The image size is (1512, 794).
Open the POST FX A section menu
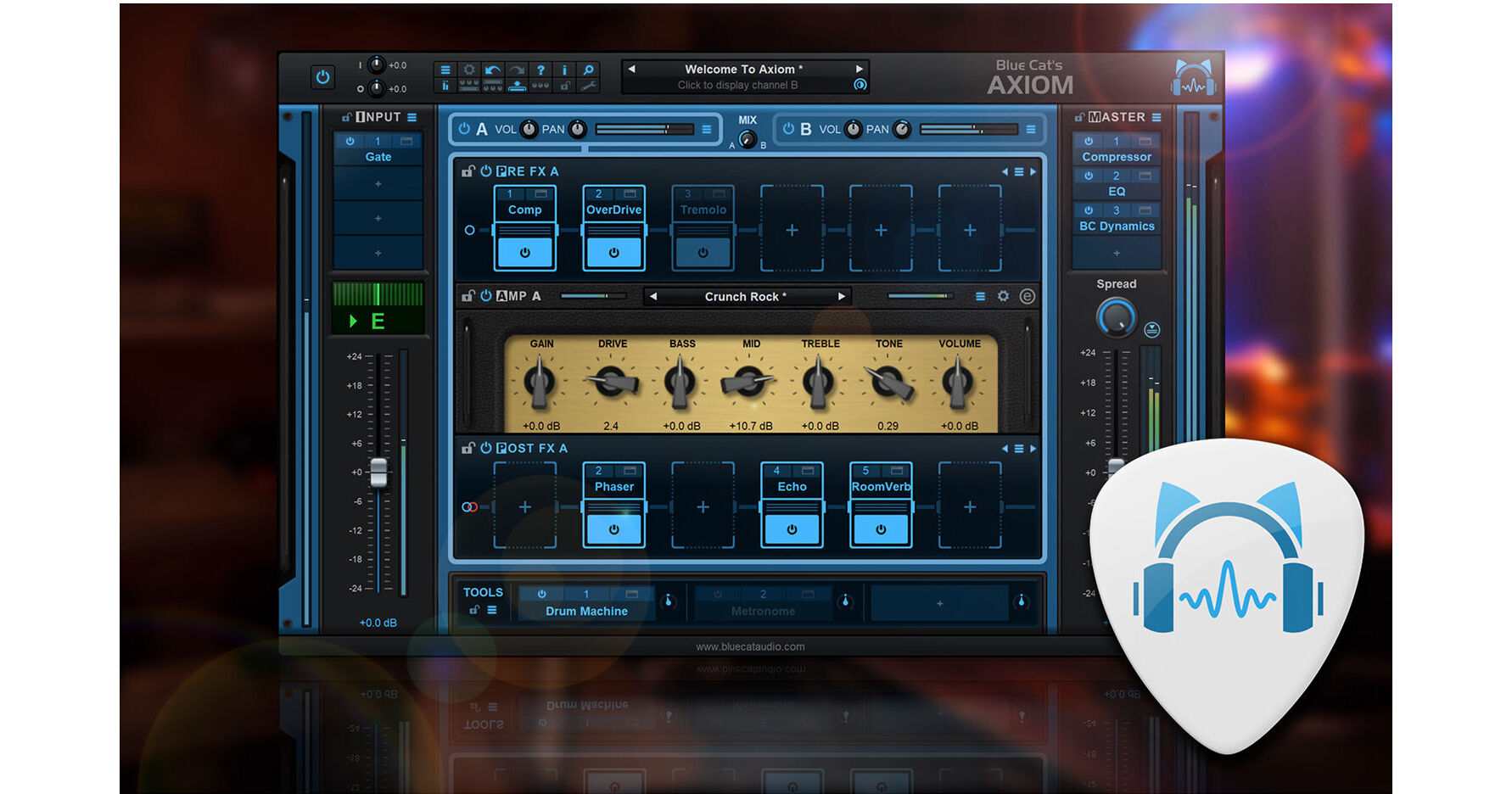tap(1018, 449)
